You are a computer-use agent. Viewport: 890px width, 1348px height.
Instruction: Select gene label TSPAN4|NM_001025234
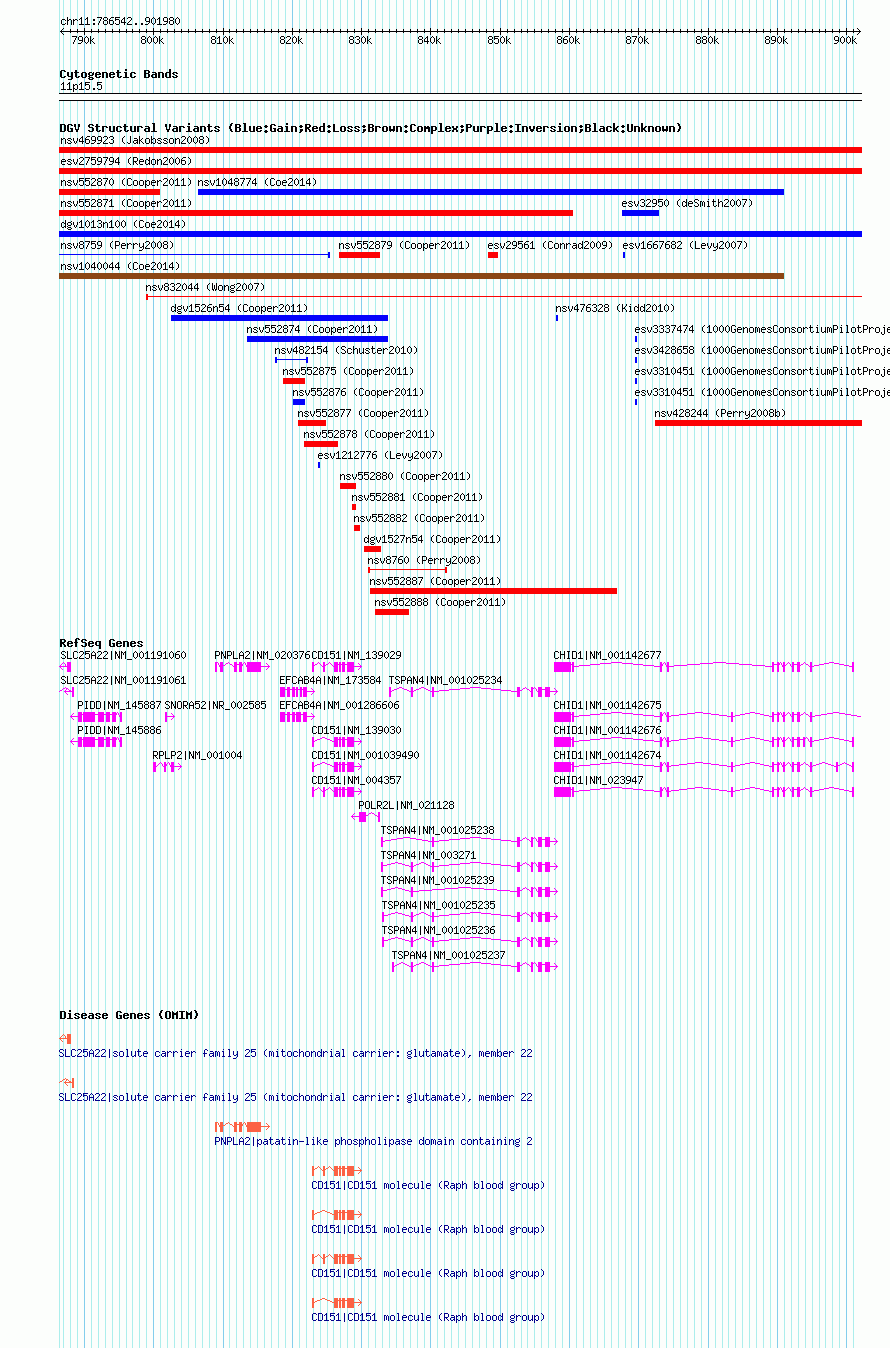(446, 680)
